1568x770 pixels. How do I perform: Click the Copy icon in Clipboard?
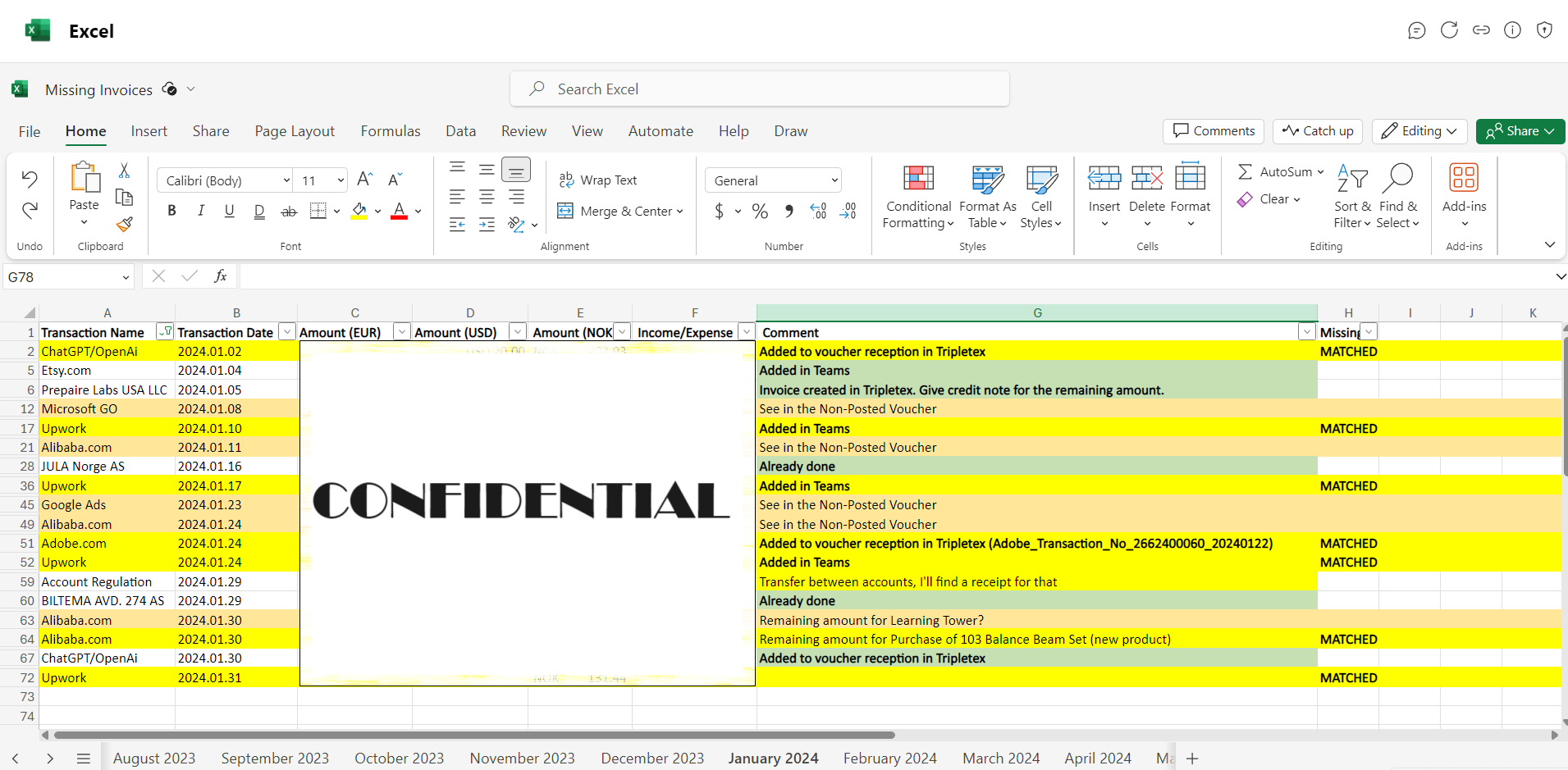tap(124, 197)
